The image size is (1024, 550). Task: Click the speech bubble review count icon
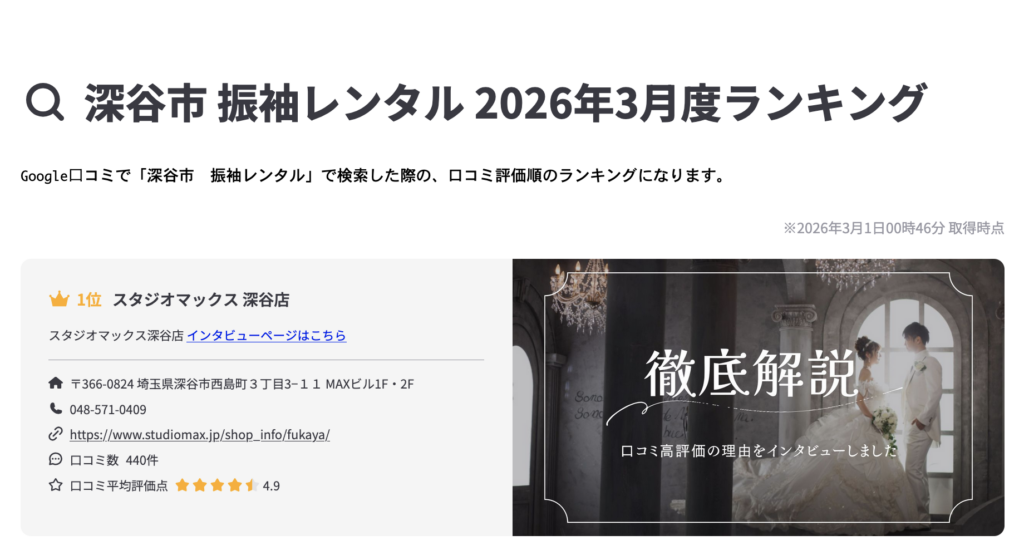point(56,459)
